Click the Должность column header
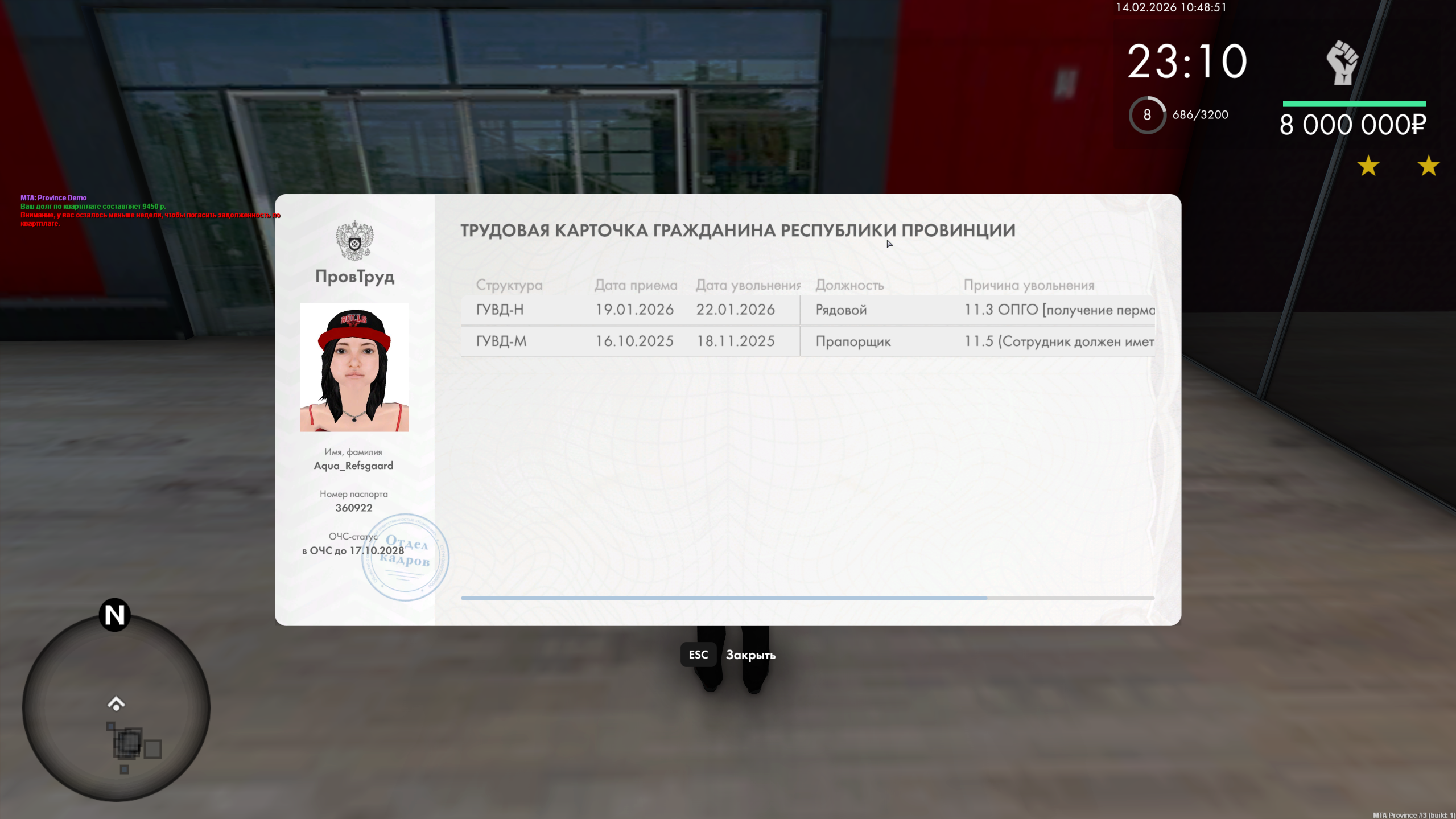Viewport: 1456px width, 819px height. coord(849,285)
